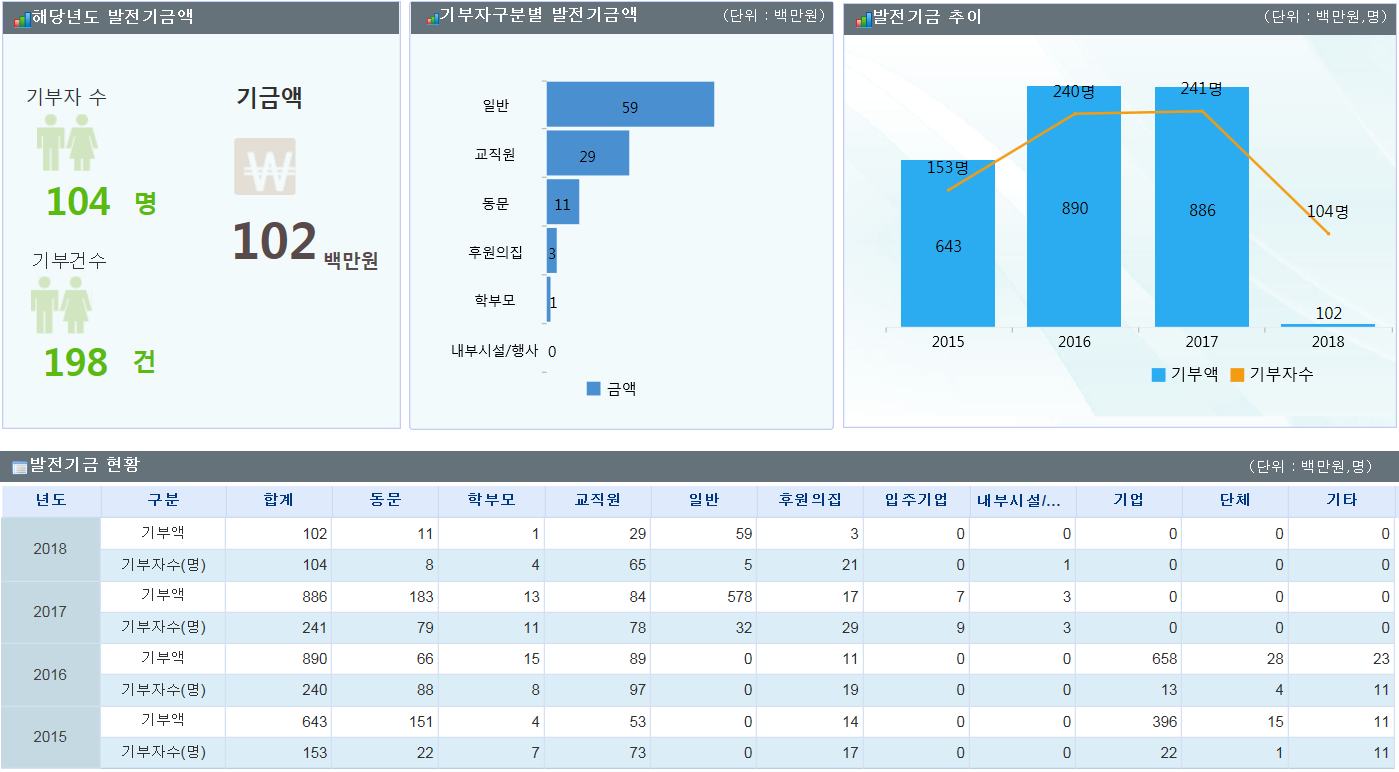Click the 2016 bar showing 890
1399x772 pixels.
point(1074,206)
